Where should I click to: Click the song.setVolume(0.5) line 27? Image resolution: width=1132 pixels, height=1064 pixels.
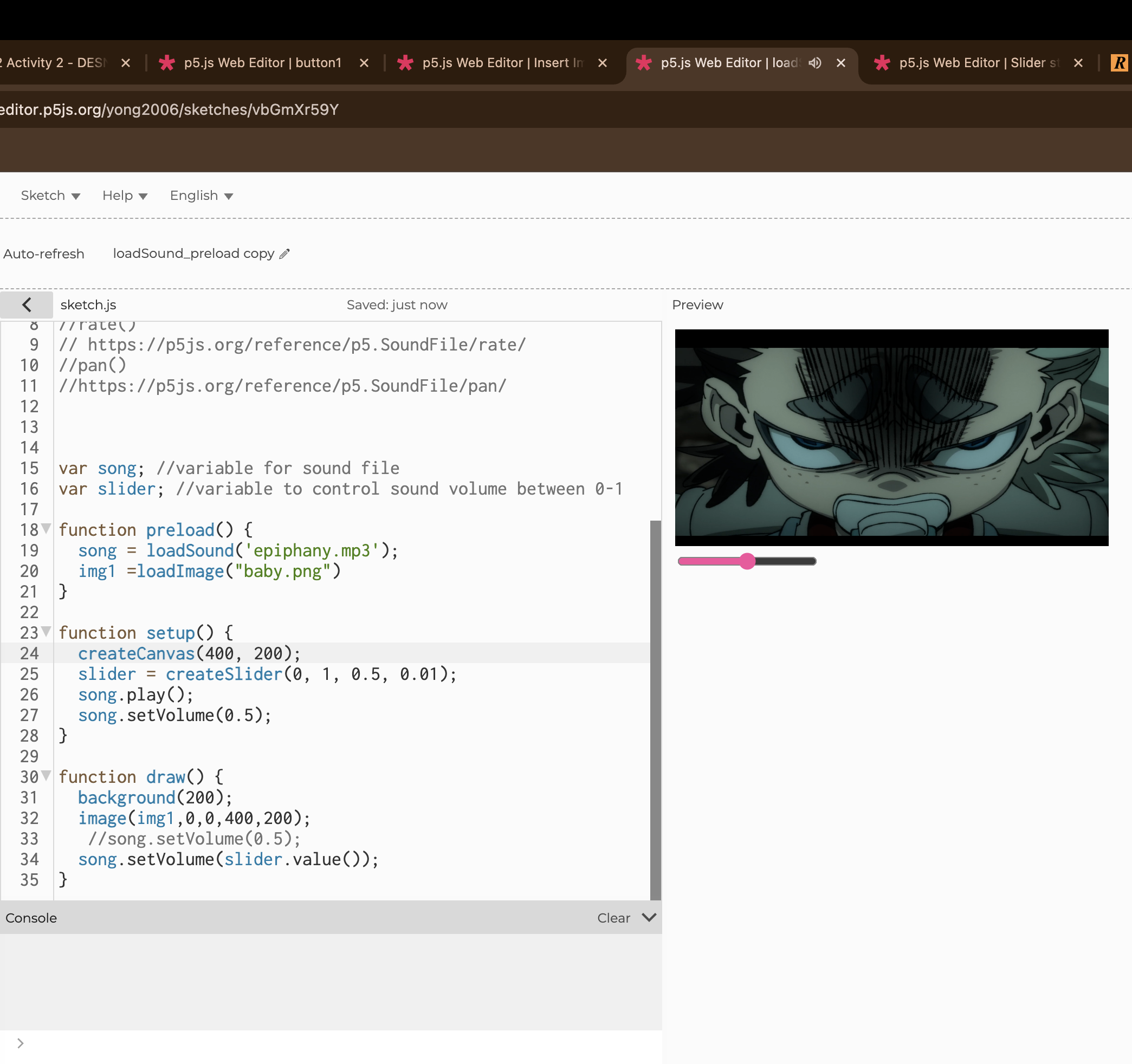click(175, 715)
